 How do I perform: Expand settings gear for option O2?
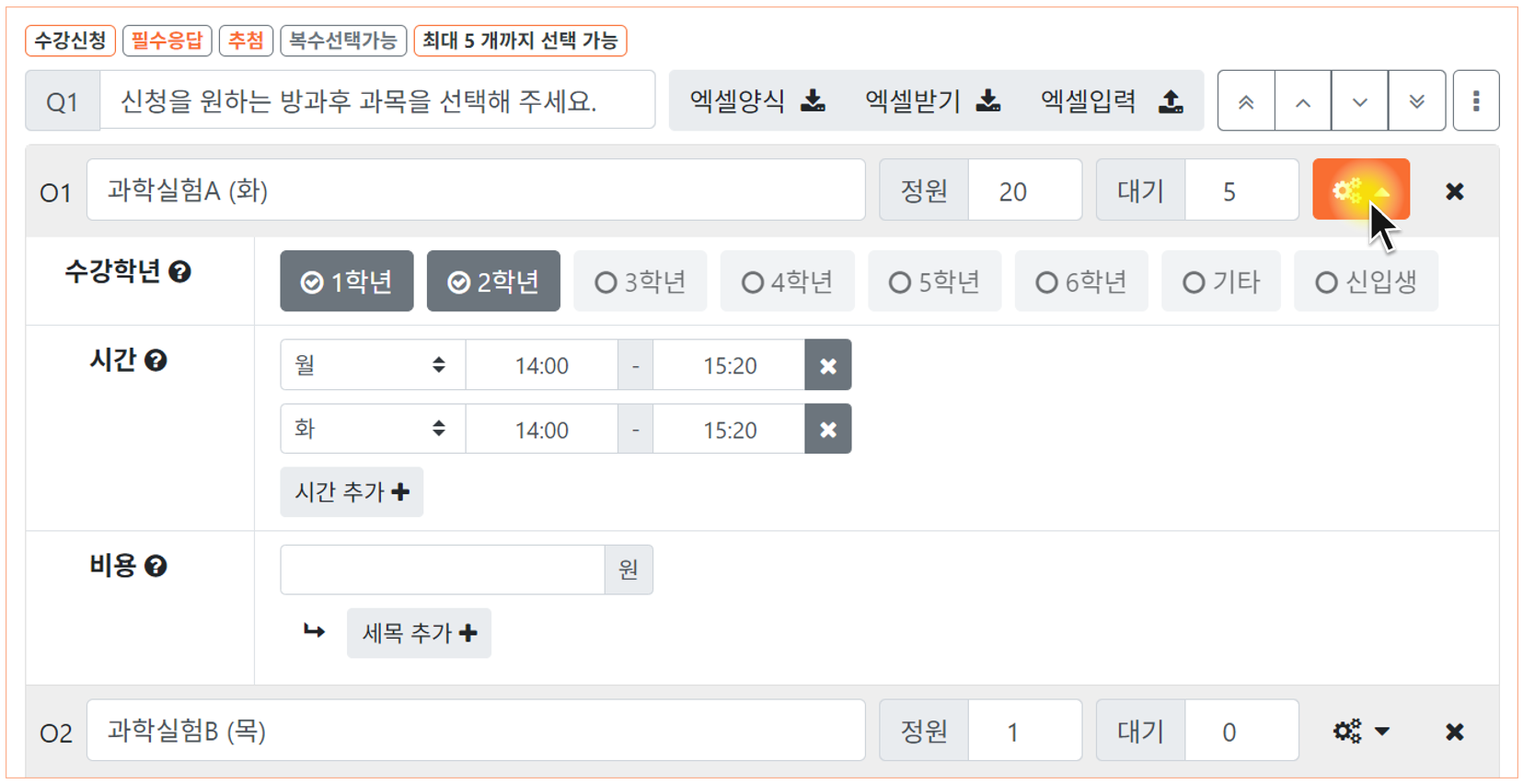click(1361, 732)
